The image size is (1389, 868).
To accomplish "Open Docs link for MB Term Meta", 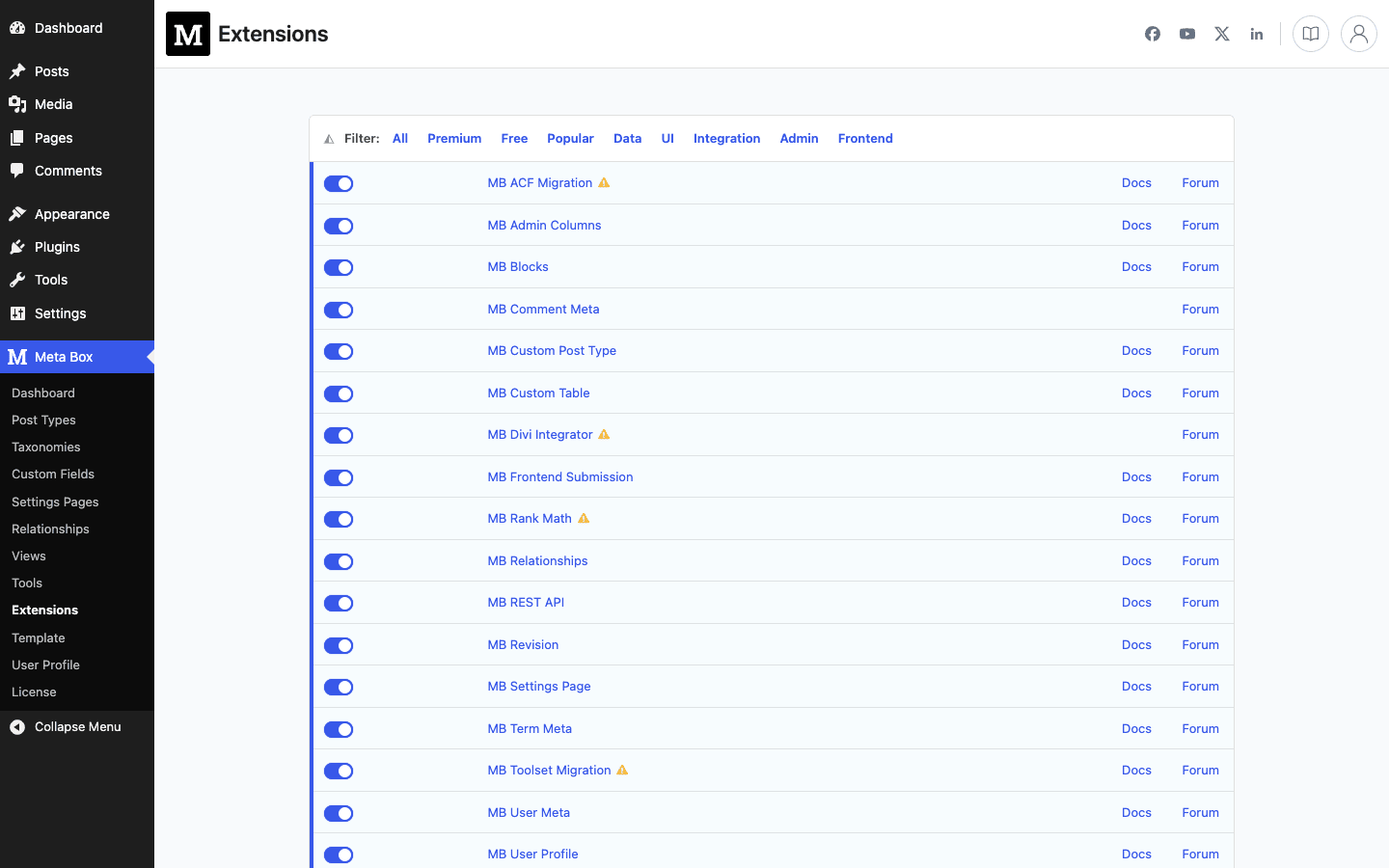I will point(1136,728).
